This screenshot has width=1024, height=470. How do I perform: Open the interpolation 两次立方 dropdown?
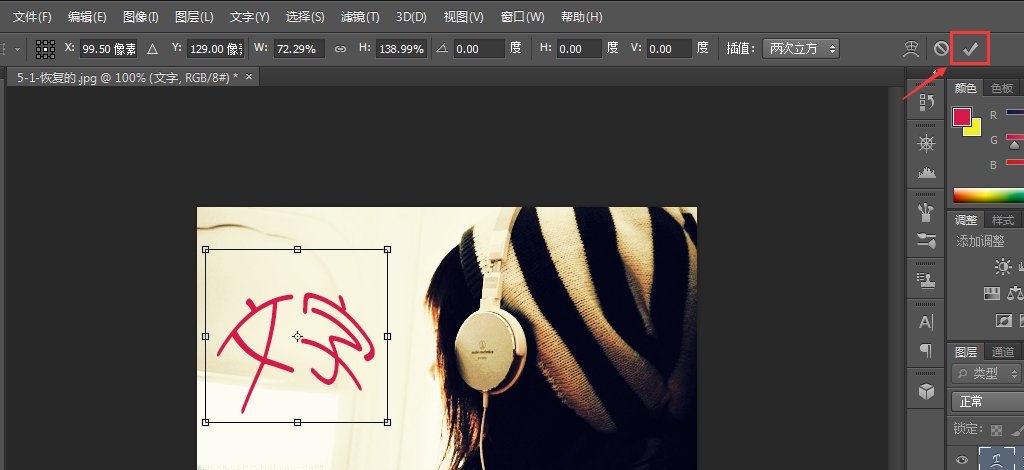(801, 48)
